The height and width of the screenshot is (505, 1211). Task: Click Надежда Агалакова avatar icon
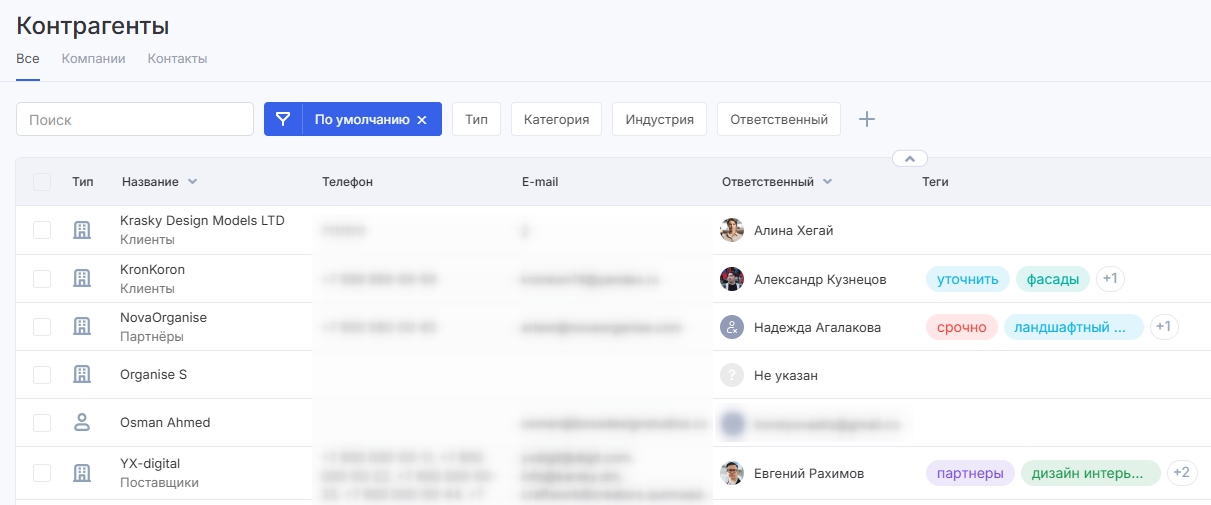click(x=732, y=327)
